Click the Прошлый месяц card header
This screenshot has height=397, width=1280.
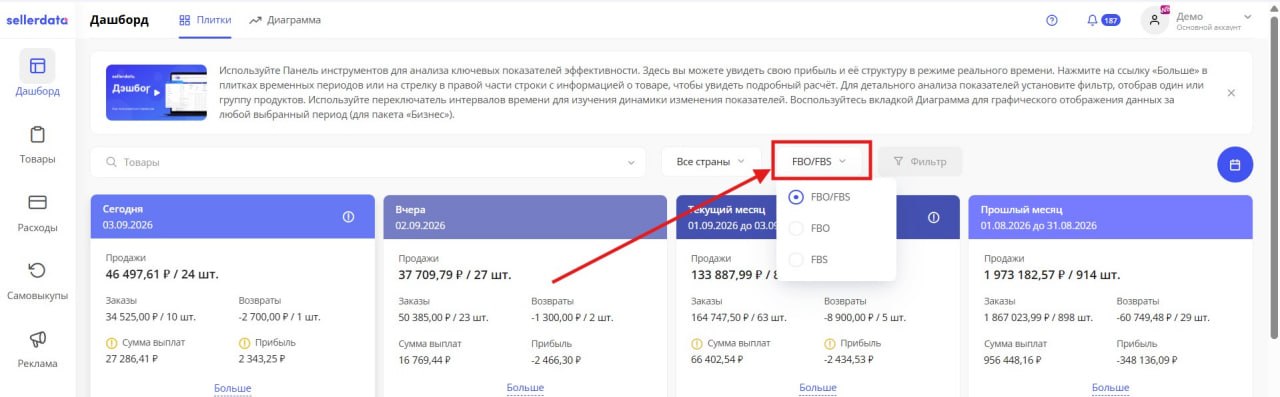[1110, 217]
